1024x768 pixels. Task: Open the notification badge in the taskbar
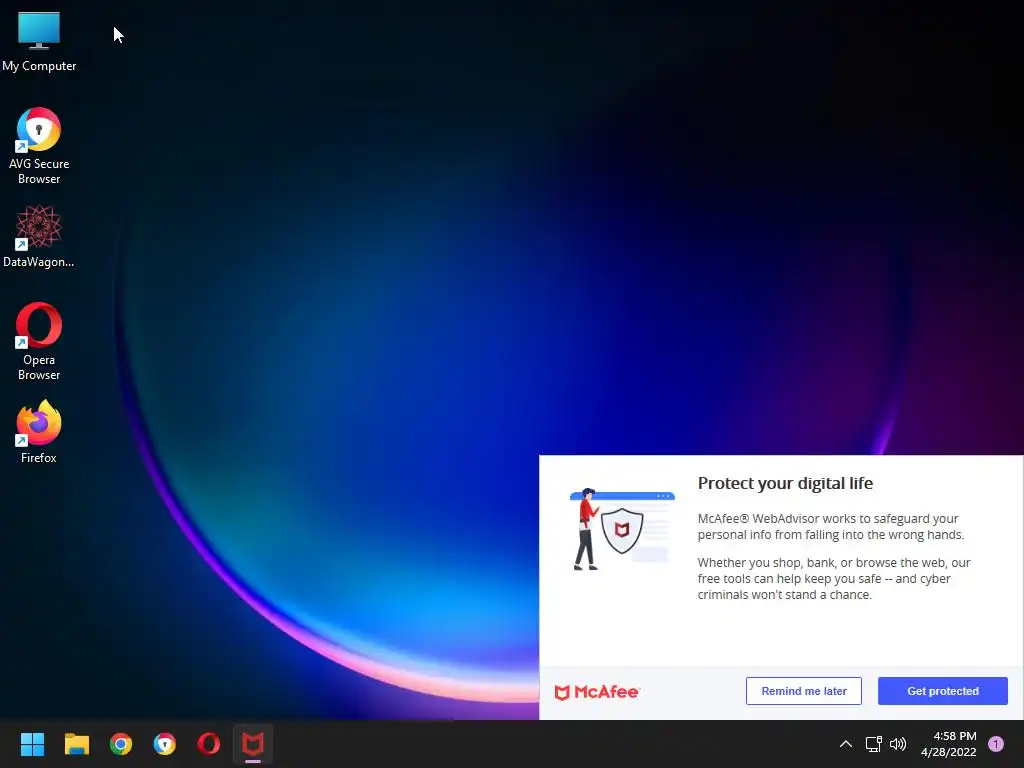point(996,744)
